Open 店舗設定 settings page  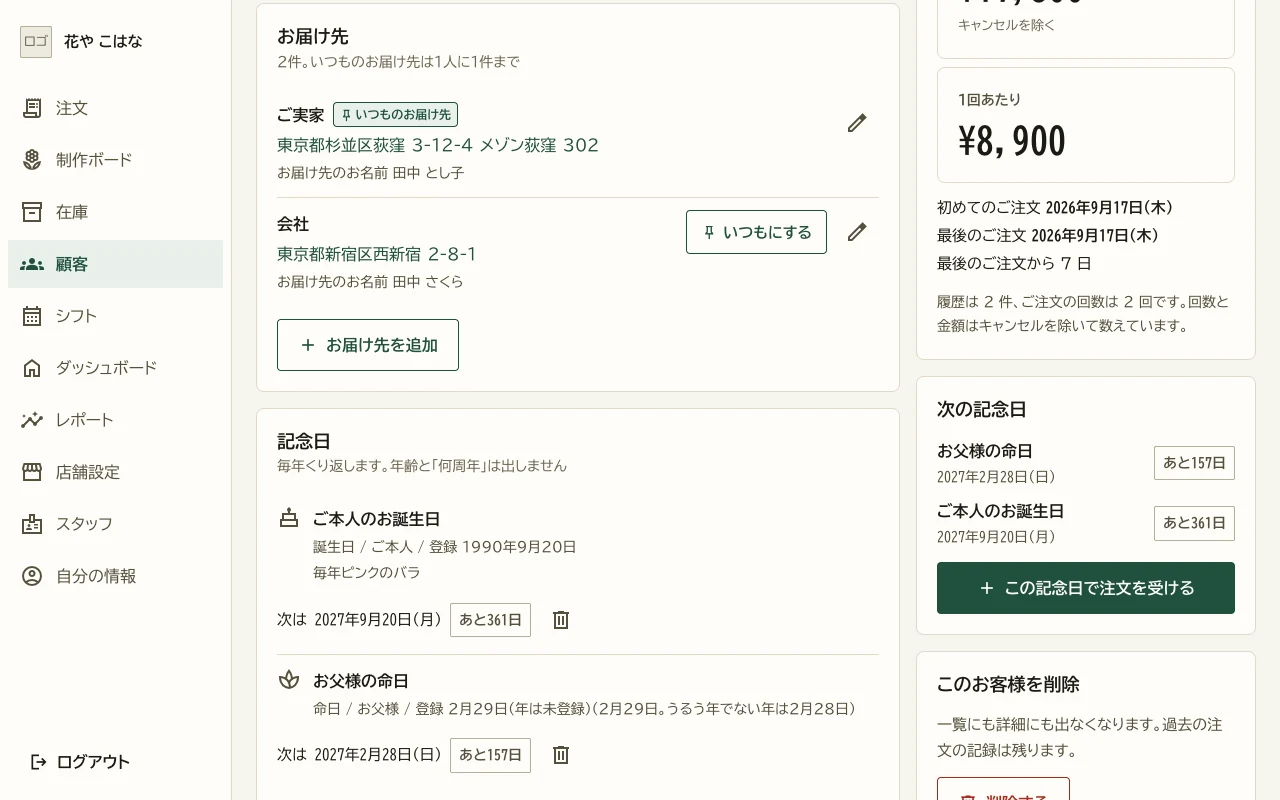click(116, 472)
